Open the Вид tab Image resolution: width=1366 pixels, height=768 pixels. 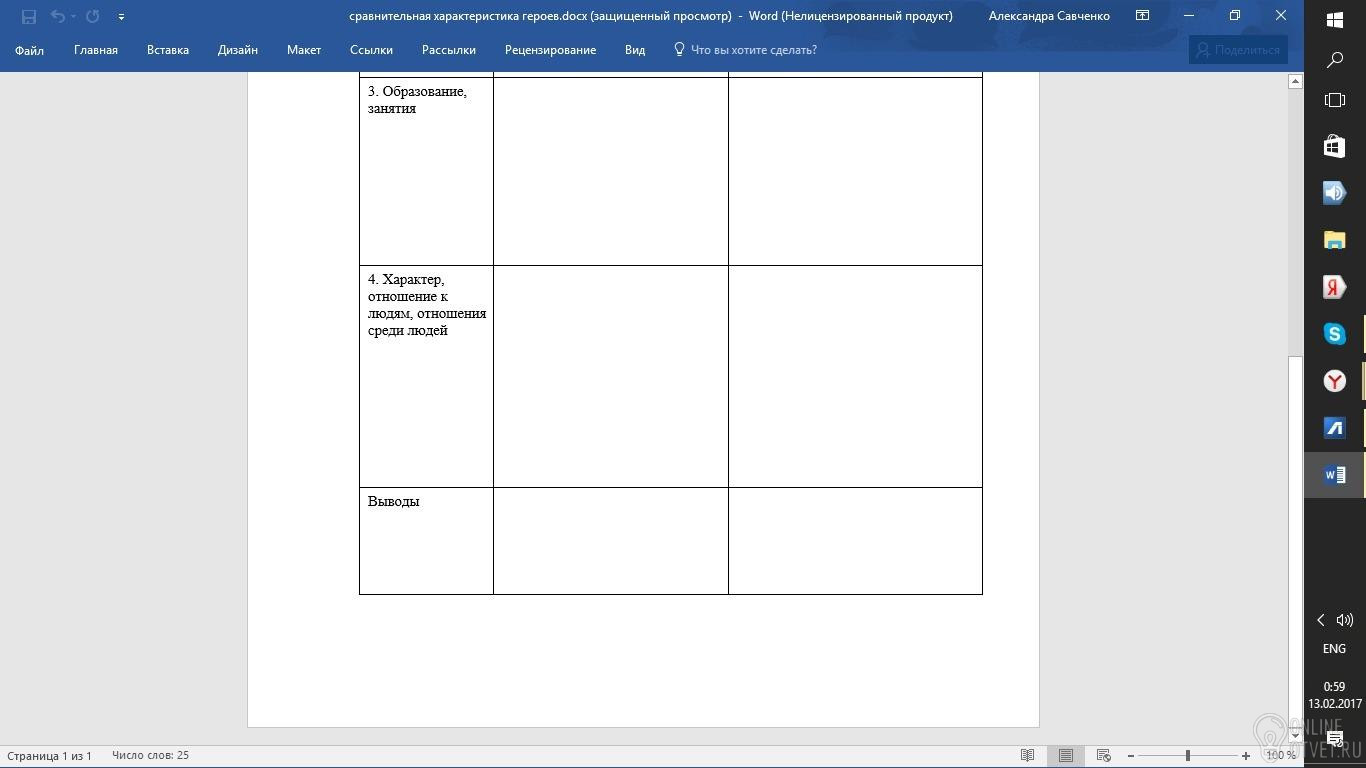click(635, 50)
